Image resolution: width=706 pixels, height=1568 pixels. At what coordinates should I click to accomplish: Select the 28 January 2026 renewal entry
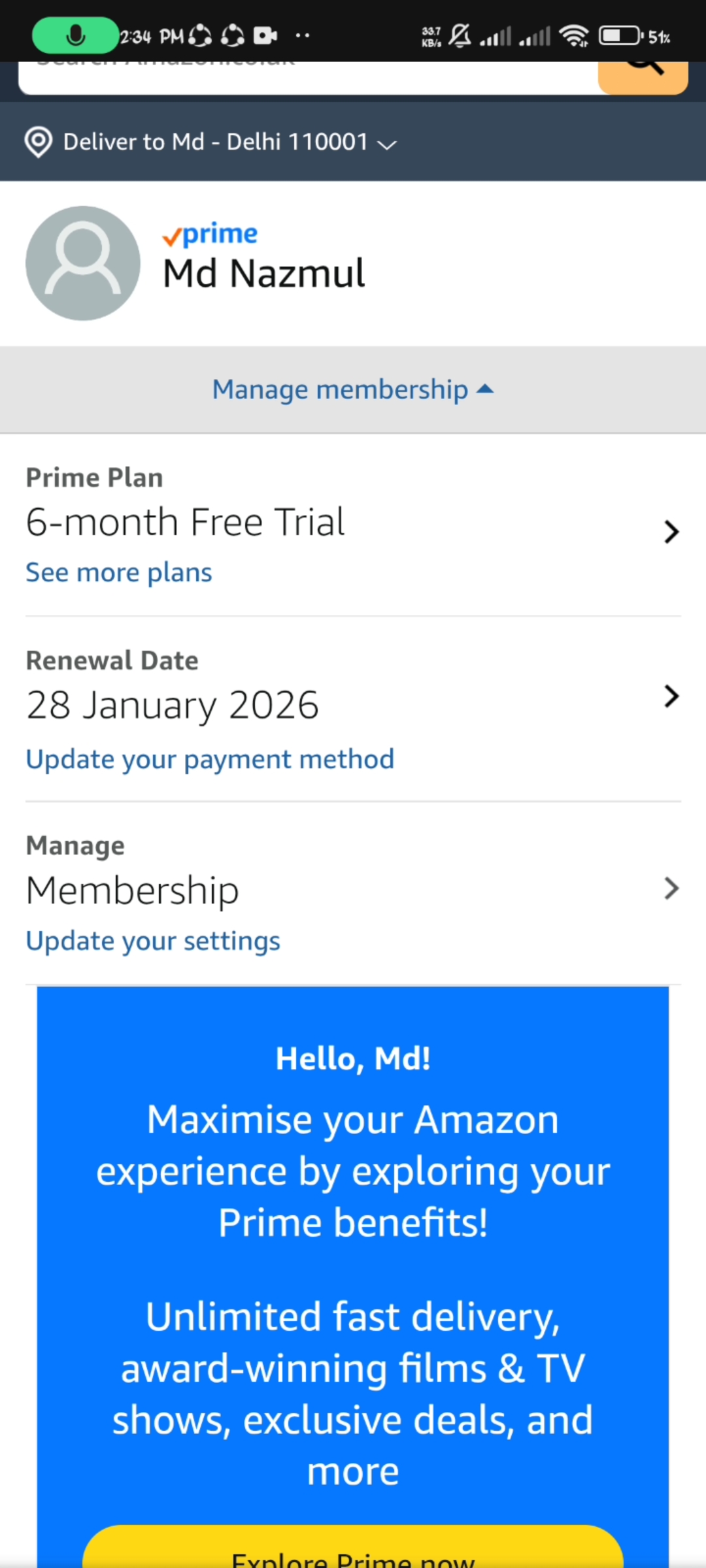173,706
